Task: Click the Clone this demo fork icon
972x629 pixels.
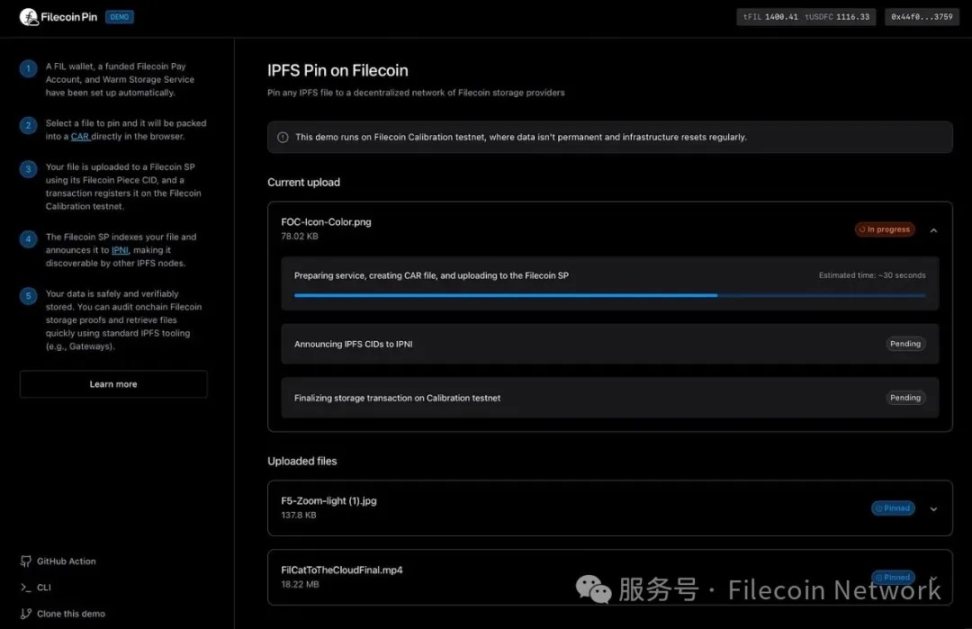Action: coord(26,614)
